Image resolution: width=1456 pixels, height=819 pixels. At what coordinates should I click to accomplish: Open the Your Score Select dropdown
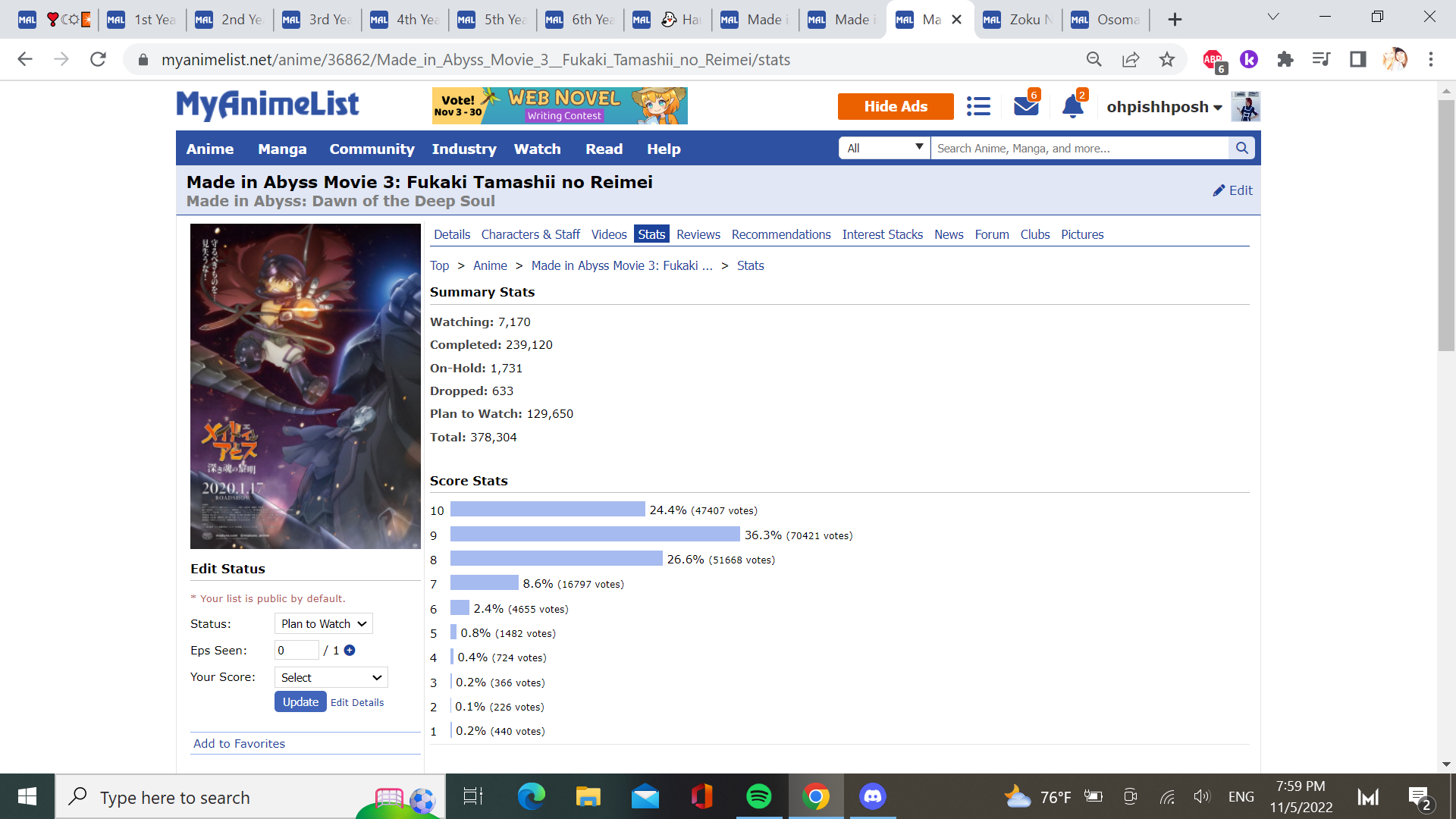(x=331, y=677)
